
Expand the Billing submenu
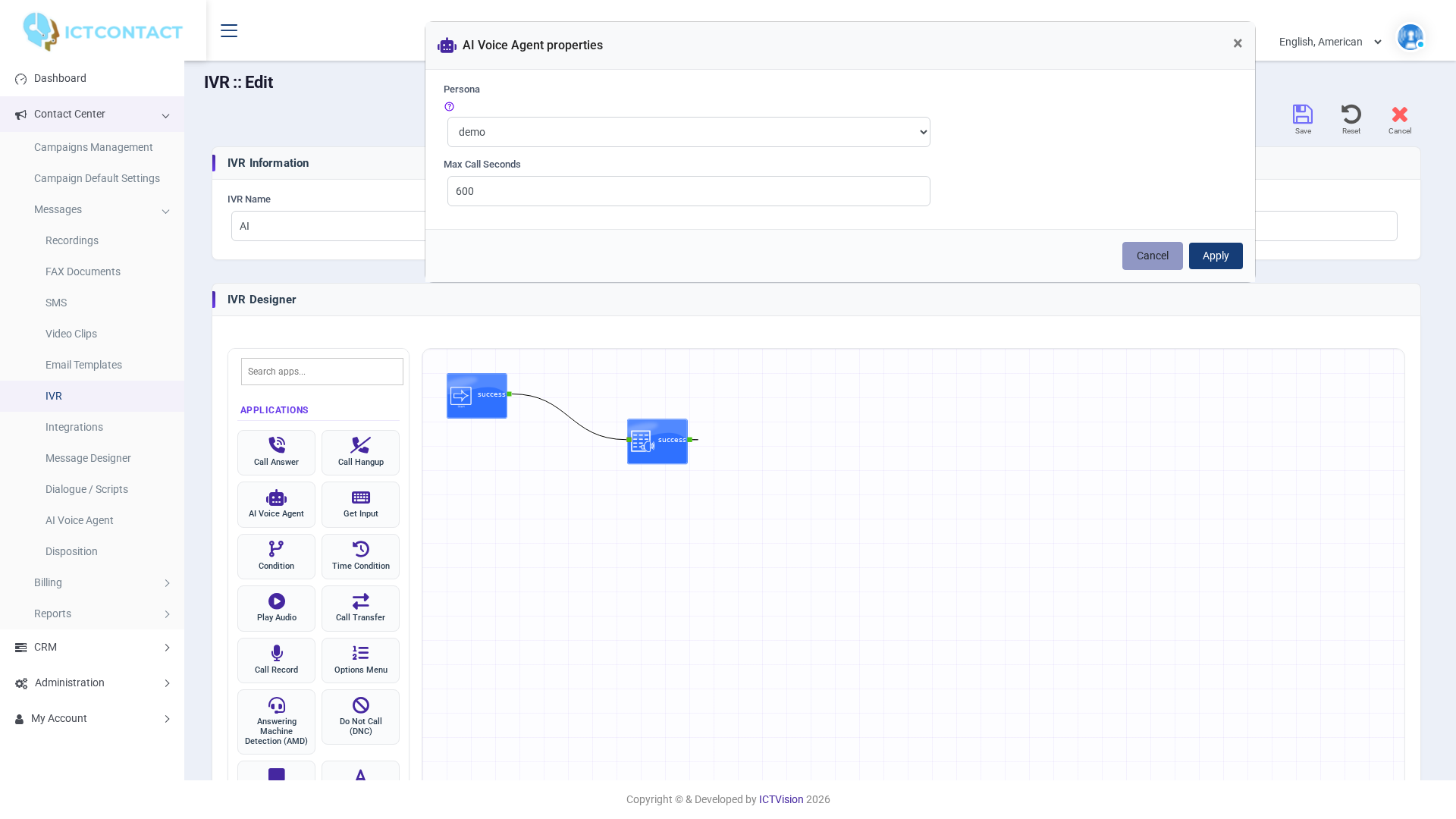tap(92, 583)
